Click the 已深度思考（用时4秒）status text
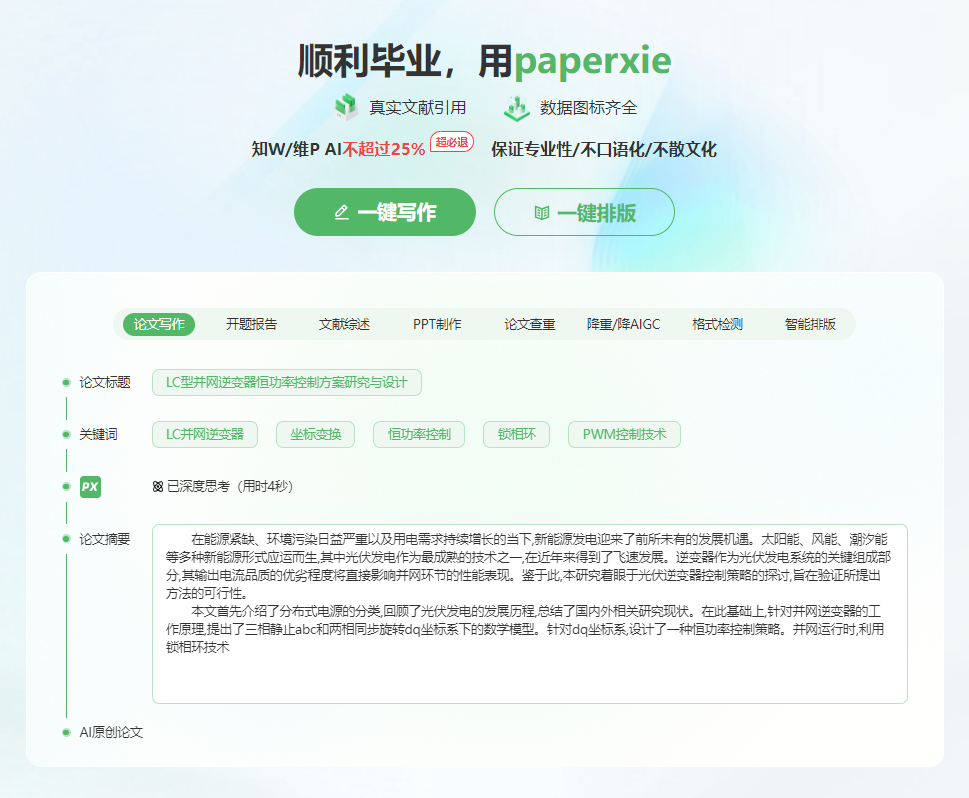The image size is (969, 798). point(230,487)
